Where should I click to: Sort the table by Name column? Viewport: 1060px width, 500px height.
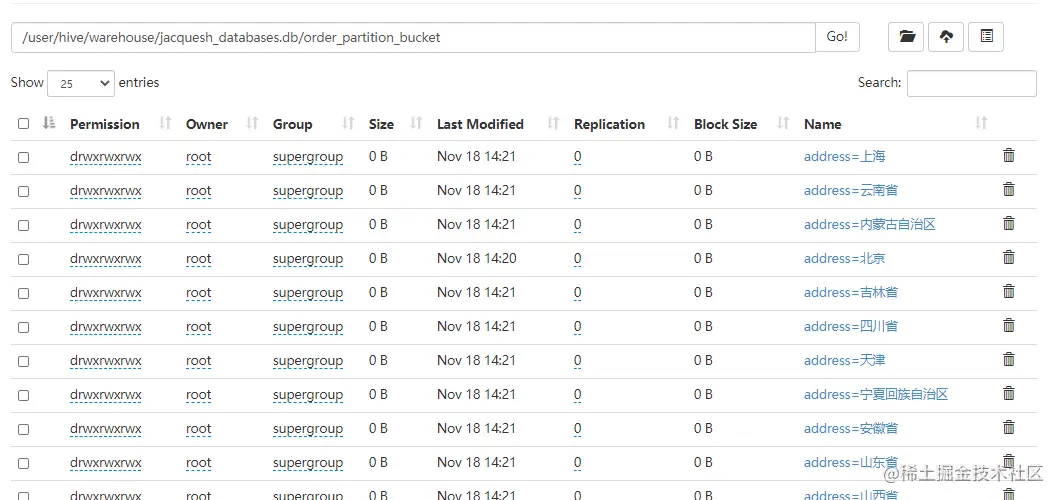[x=822, y=124]
